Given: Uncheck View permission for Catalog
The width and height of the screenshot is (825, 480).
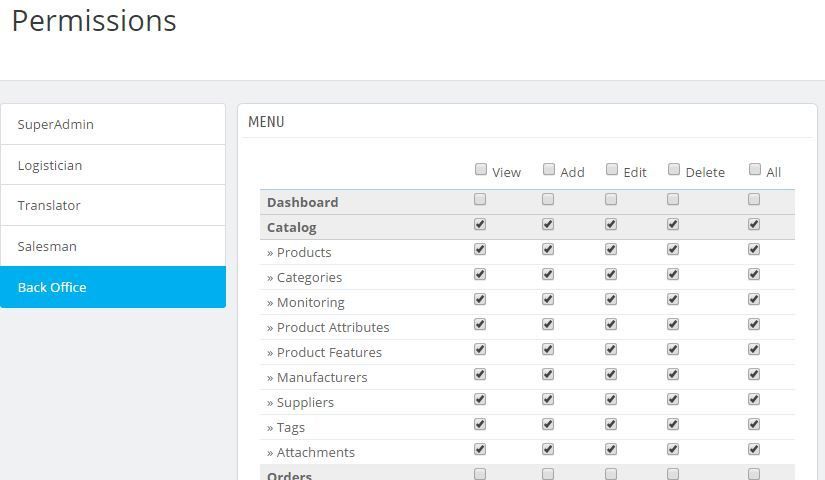Looking at the screenshot, I should pyautogui.click(x=480, y=225).
